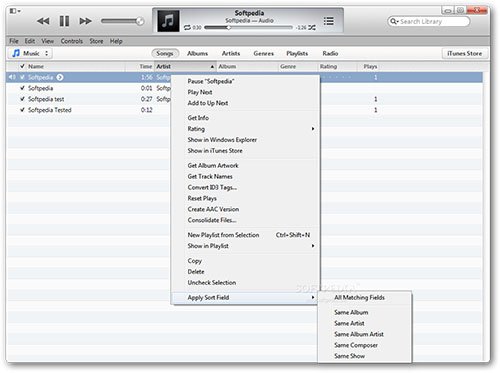This screenshot has height=373, width=500.
Task: Uncheck the playing Softpedia song checkbox
Action: 22,77
